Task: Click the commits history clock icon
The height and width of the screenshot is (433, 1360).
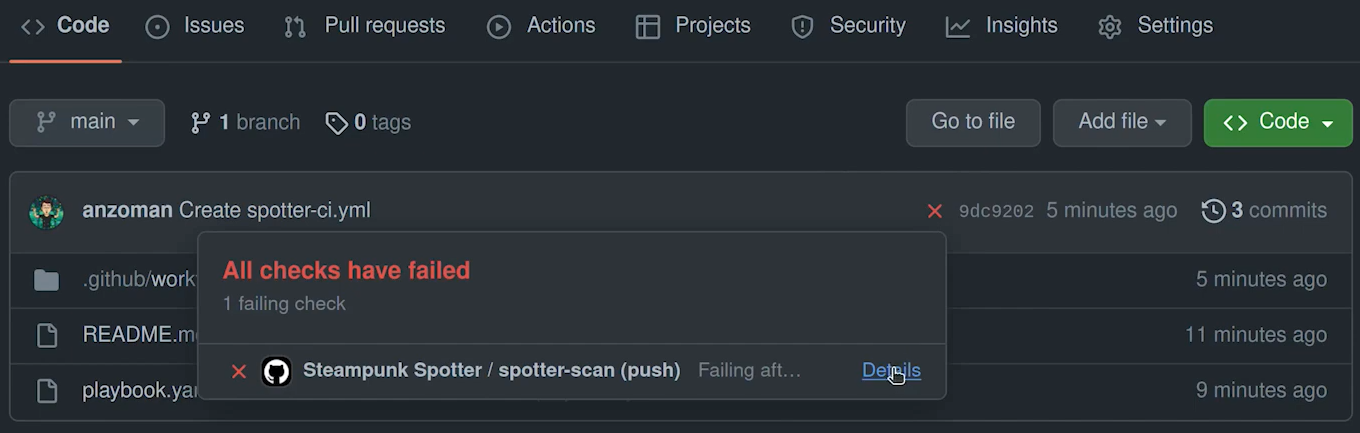Action: point(1213,211)
